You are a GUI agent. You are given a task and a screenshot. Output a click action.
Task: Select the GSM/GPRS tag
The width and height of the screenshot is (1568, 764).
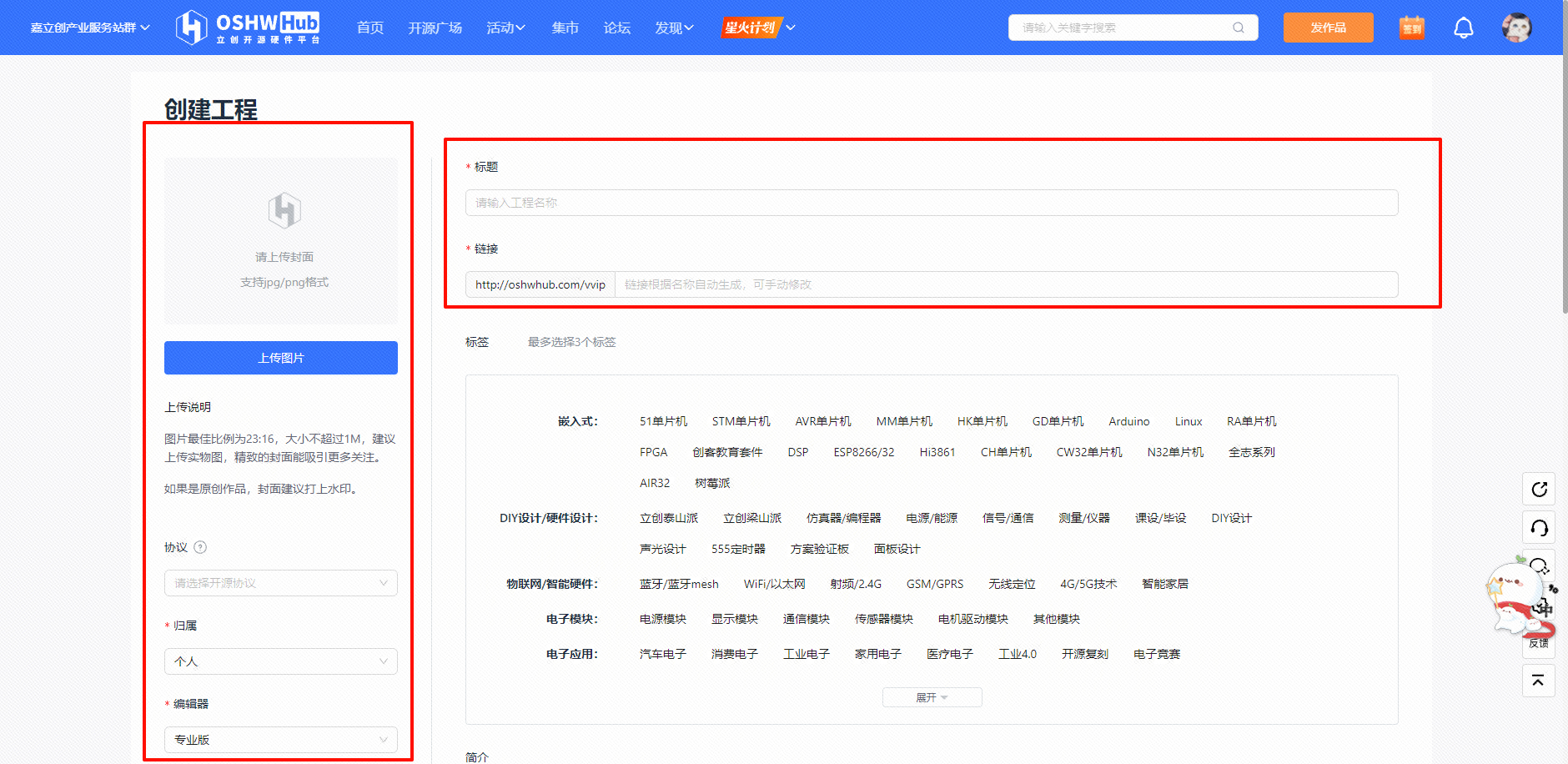(x=935, y=584)
